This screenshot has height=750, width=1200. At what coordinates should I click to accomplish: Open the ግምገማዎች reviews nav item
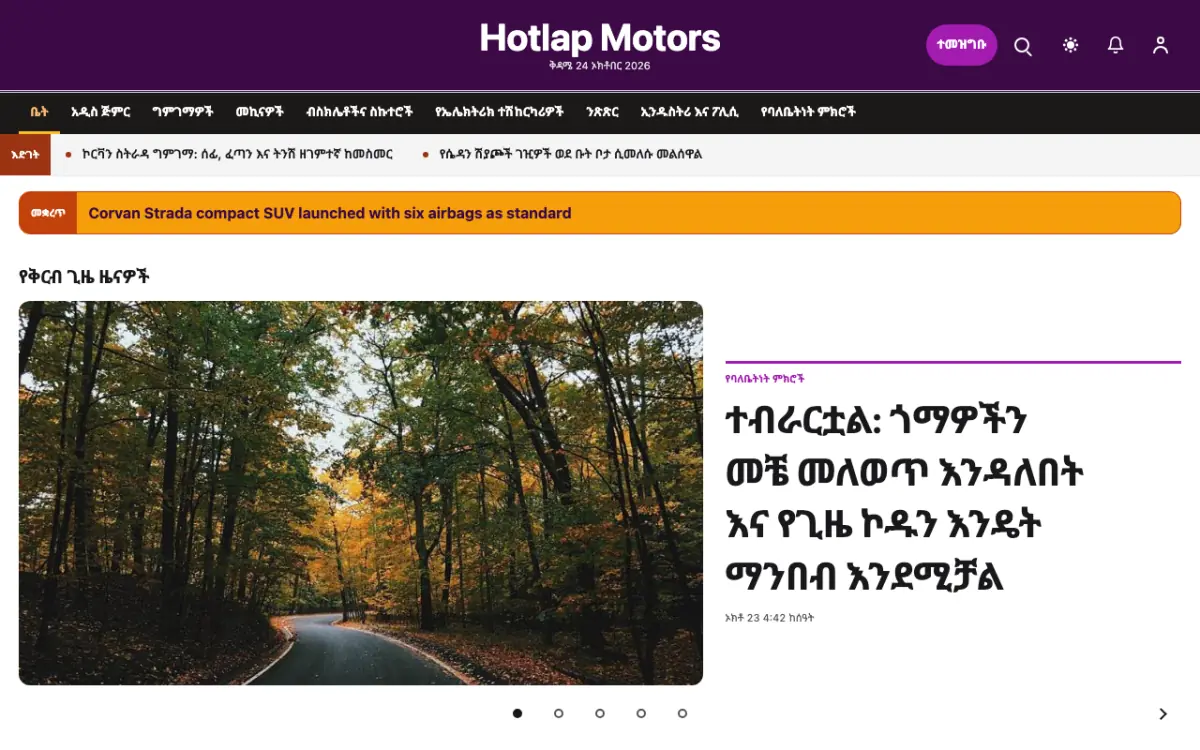(183, 112)
